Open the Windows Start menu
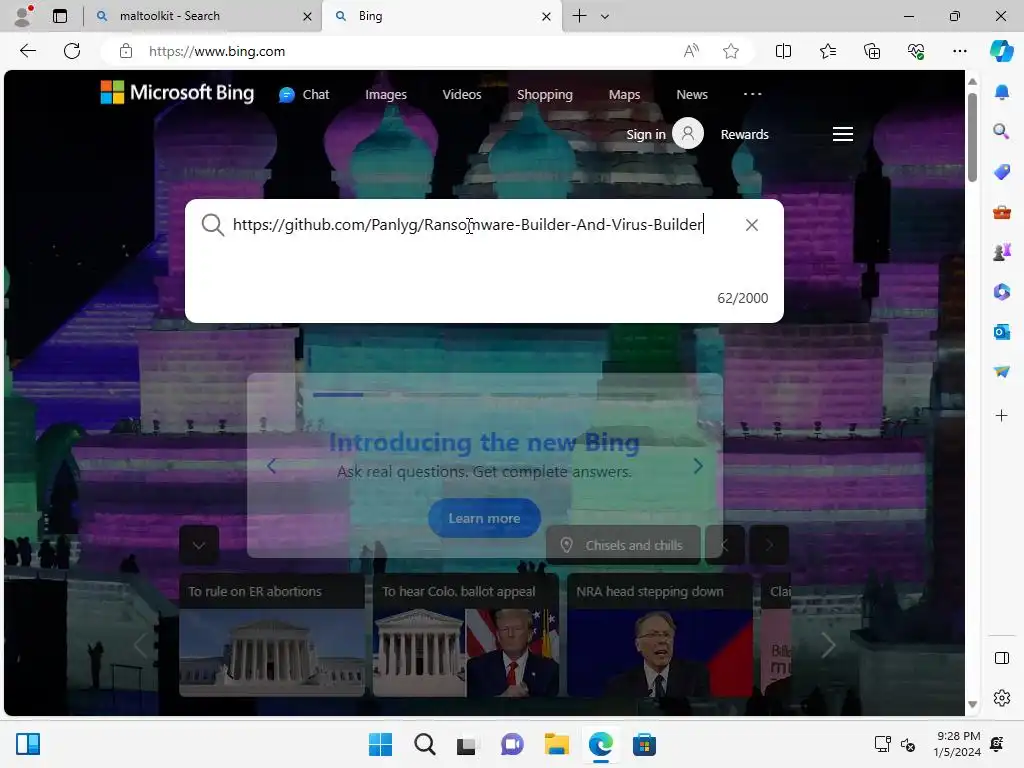1024x768 pixels. pos(380,744)
